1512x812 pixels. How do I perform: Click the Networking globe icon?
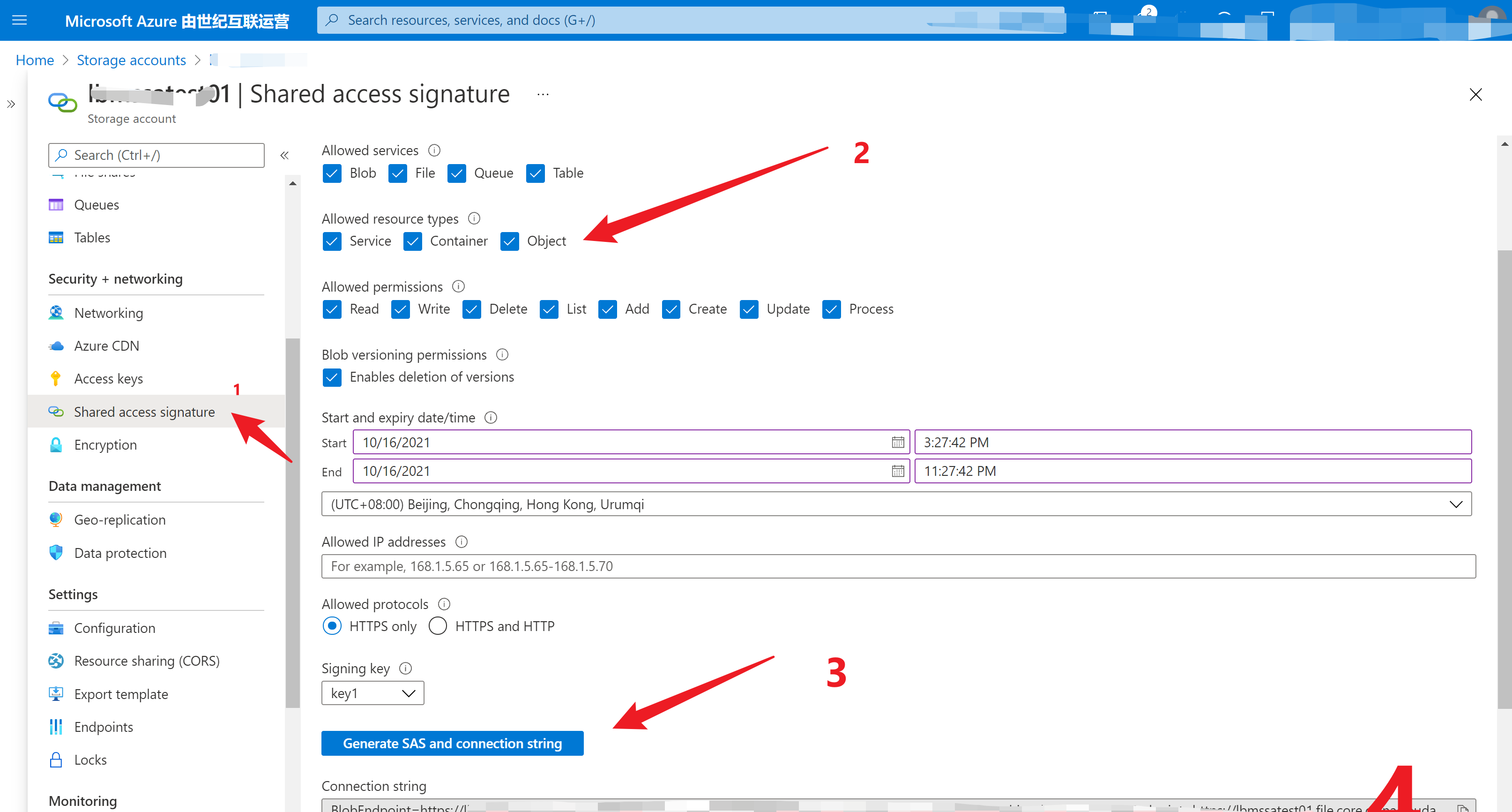(x=56, y=313)
